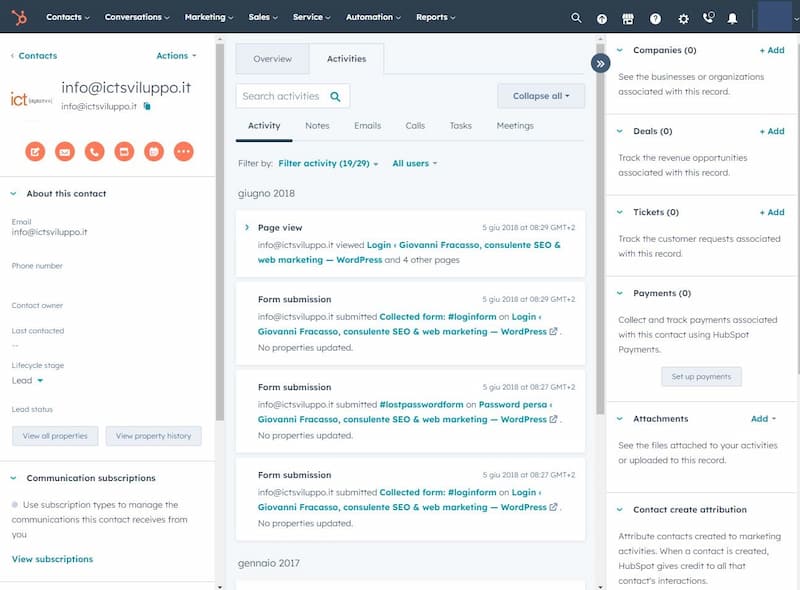This screenshot has height=590, width=800.
Task: Open Filter activity (19/29) dropdown
Action: 328,163
